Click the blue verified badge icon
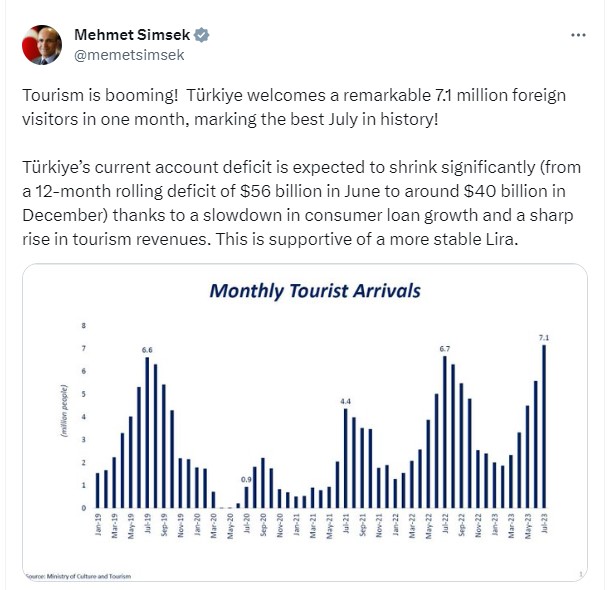The width and height of the screenshot is (612, 590). tap(201, 35)
